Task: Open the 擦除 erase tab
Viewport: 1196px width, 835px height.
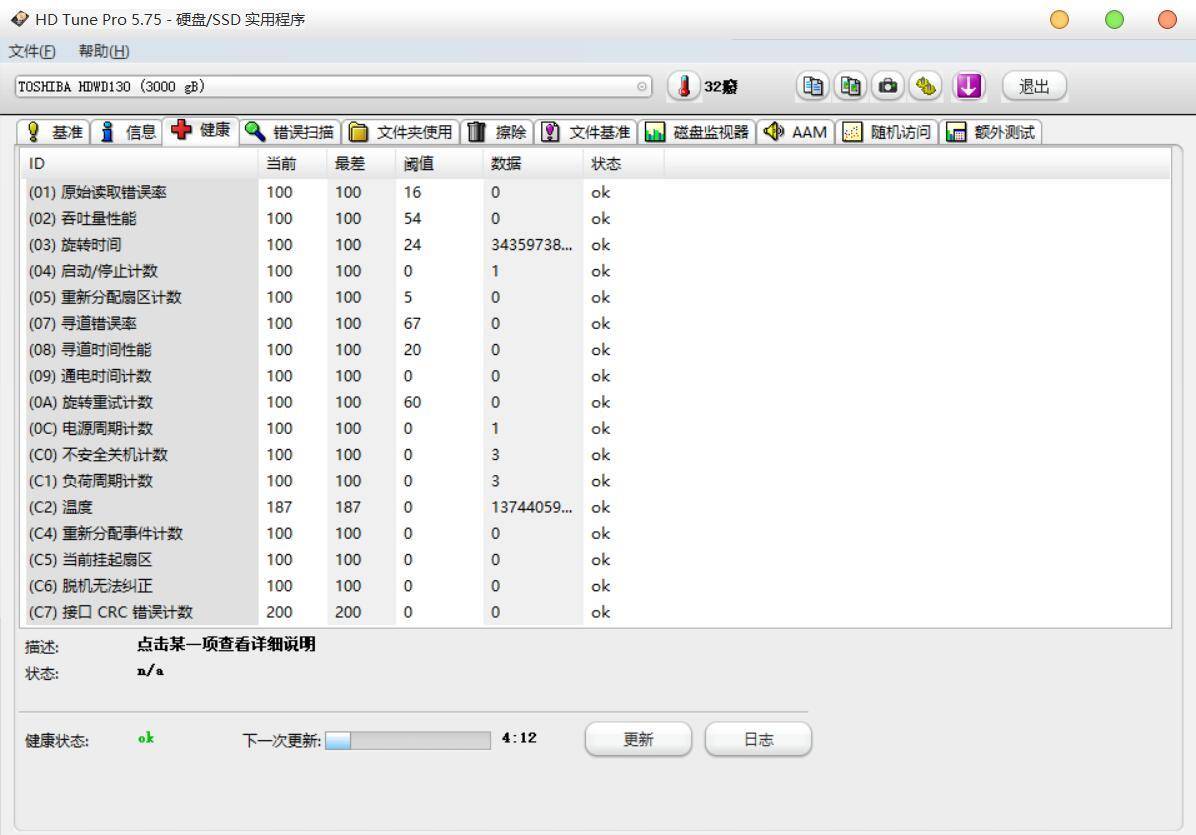Action: point(497,132)
